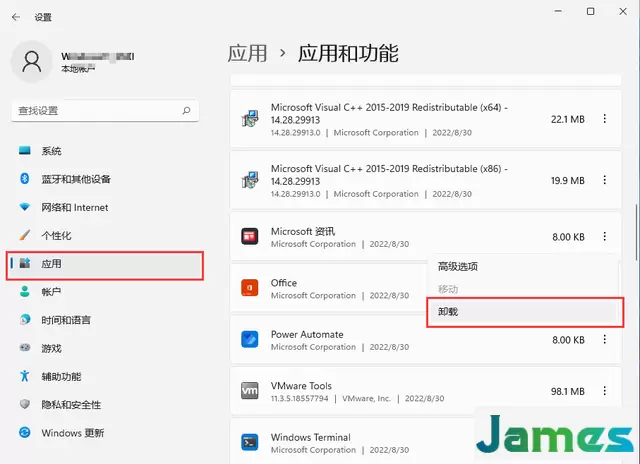Open 蓝牙和其他设备 settings
Screen dimensions: 640x464
coord(104,179)
